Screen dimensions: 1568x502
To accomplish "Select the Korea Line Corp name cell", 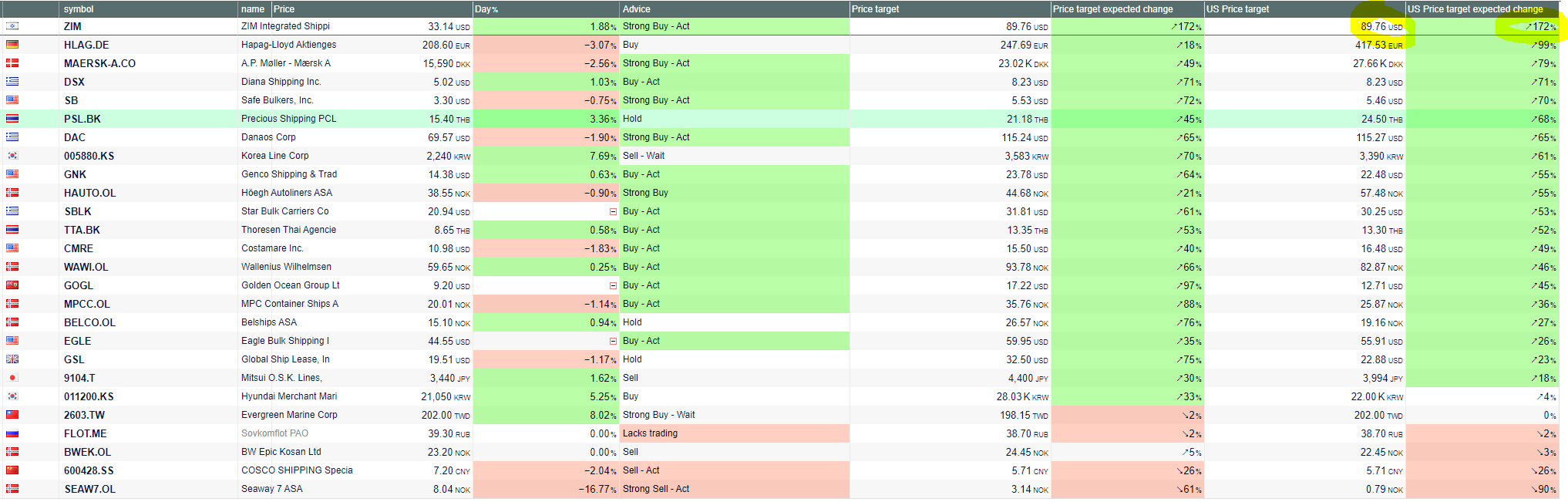I will [274, 156].
